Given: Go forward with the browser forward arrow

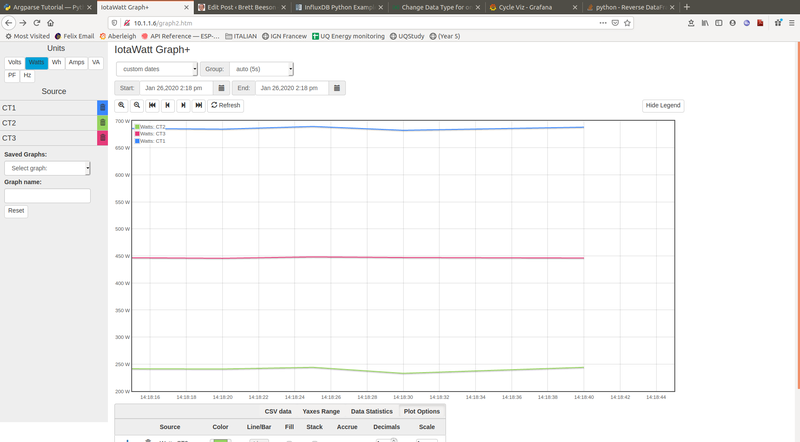Looking at the screenshot, I should click(x=23, y=23).
